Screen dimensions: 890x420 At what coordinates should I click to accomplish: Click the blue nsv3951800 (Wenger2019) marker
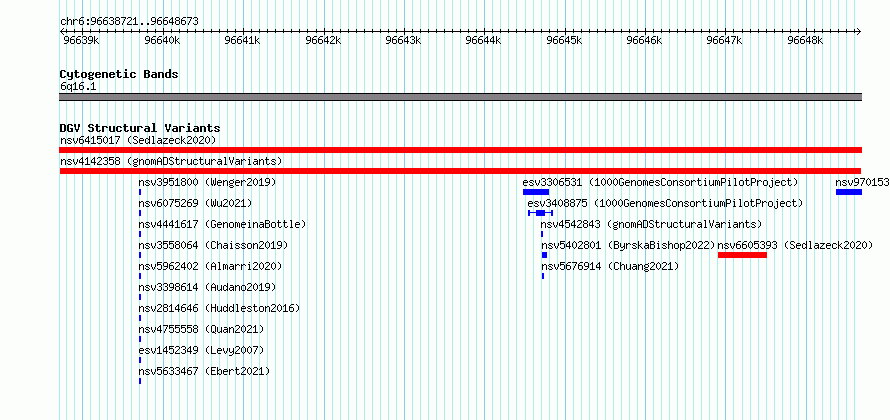pyautogui.click(x=140, y=192)
